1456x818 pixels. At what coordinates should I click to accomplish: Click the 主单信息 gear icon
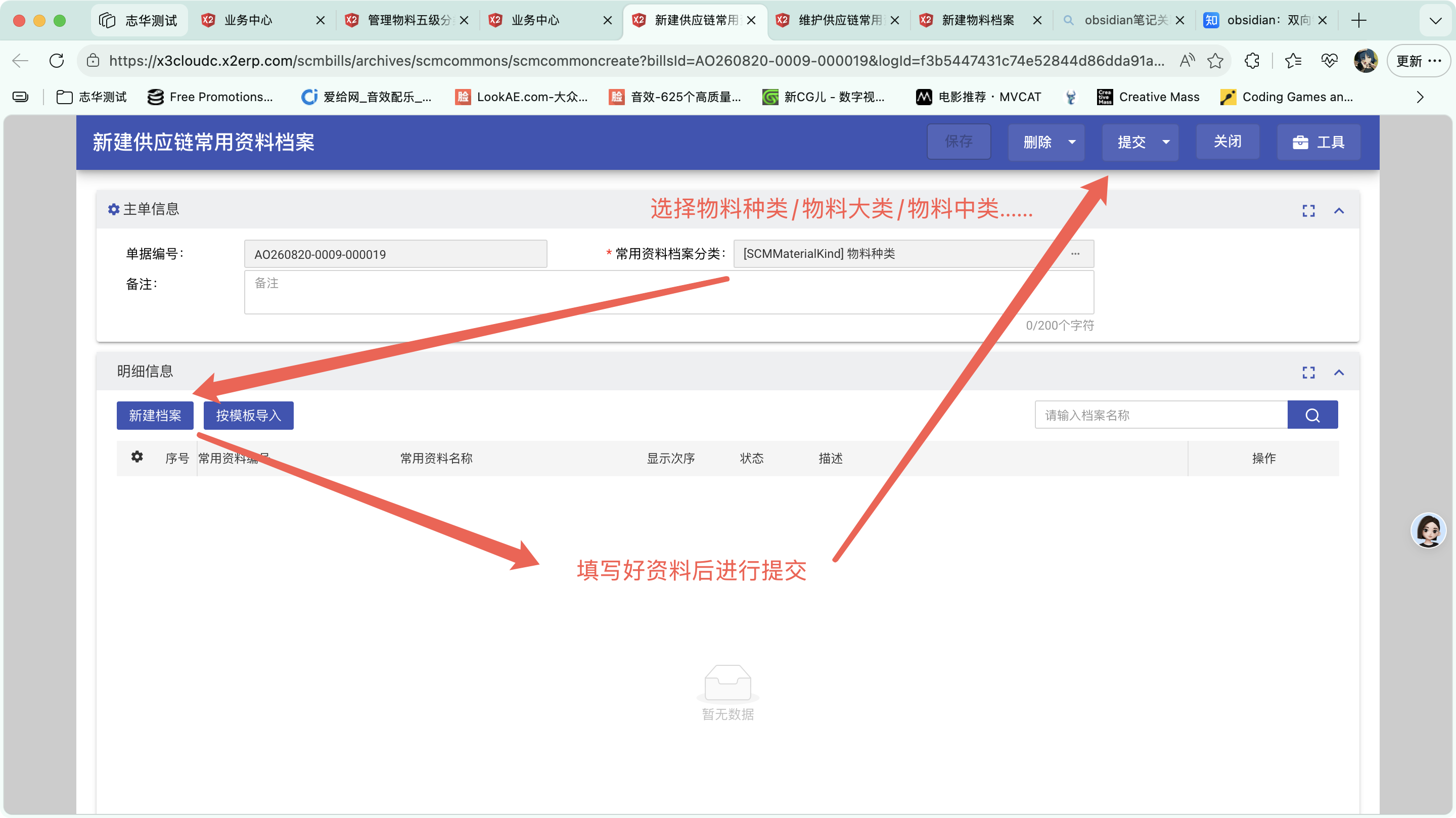coord(114,209)
